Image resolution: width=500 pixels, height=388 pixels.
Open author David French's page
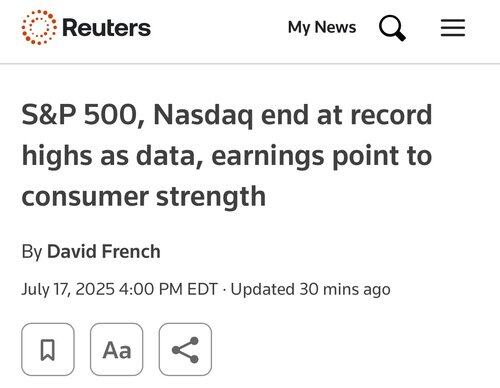coord(104,251)
